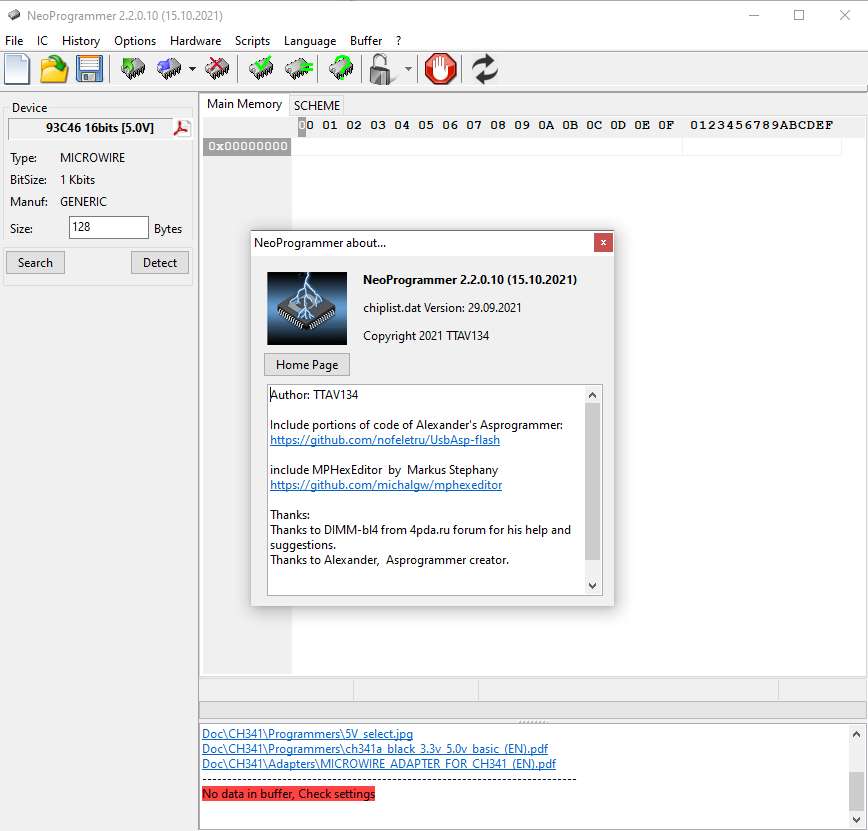Click the 'chiplist.dat Version: 29.09.2021' text
The image size is (868, 831).
[x=442, y=308]
